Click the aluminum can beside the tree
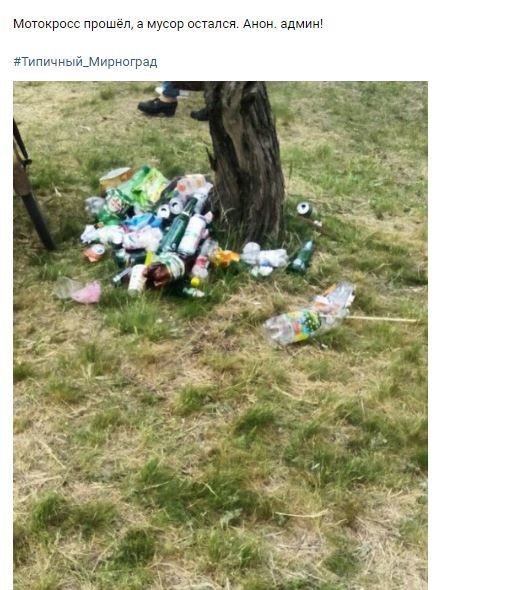 [304, 209]
